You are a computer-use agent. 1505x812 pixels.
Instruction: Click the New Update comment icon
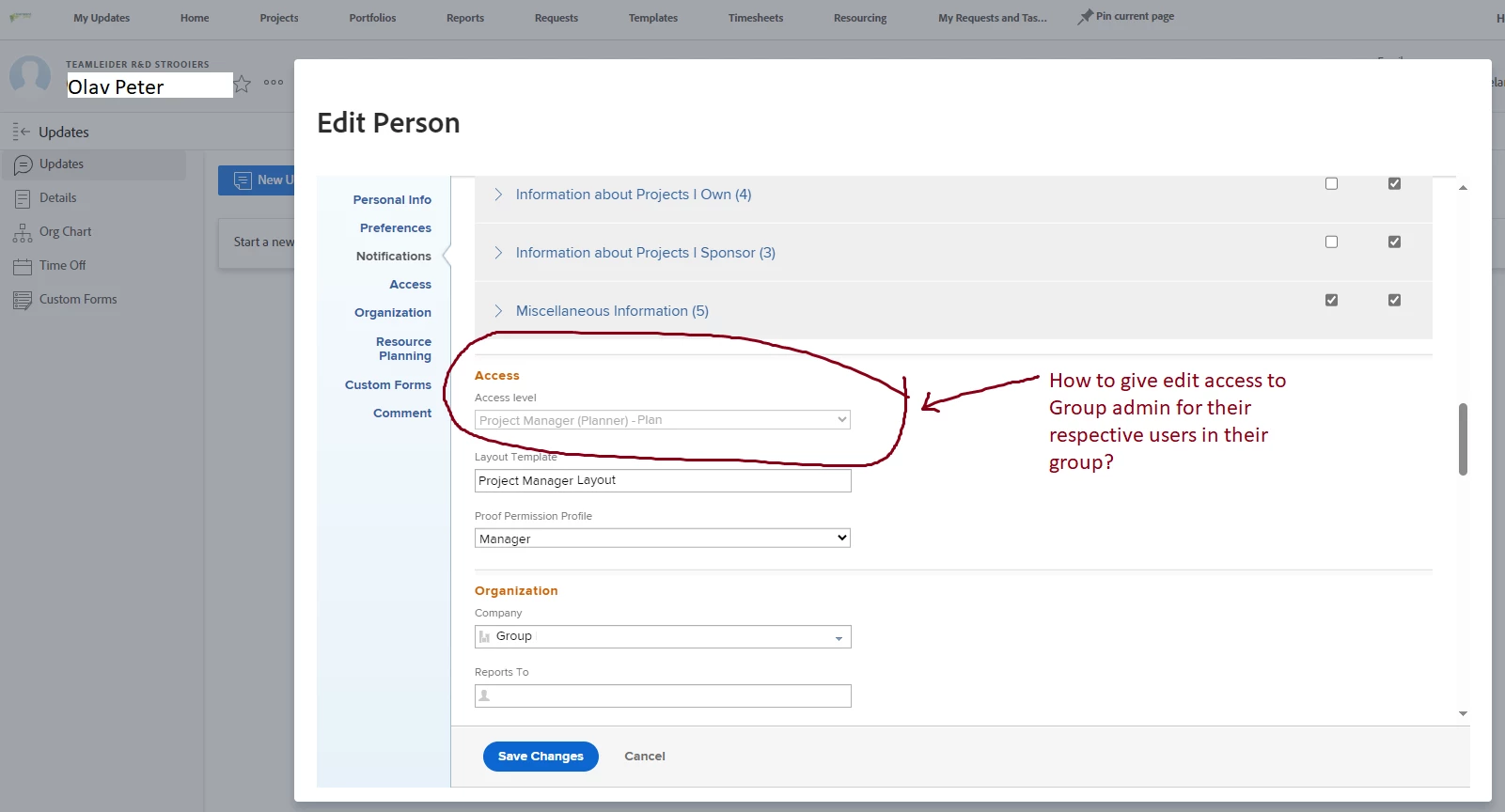[243, 180]
